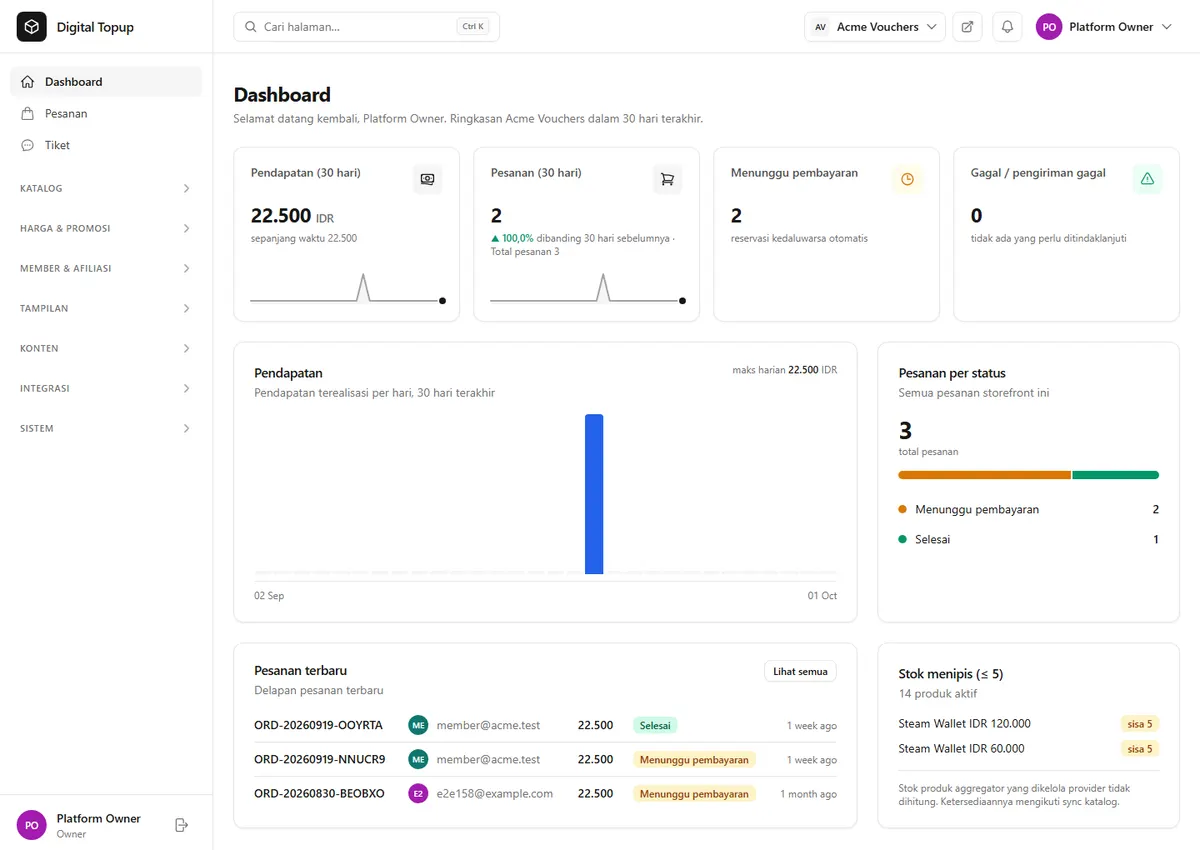Open order ORD-20260919-NNUCR9

320,759
